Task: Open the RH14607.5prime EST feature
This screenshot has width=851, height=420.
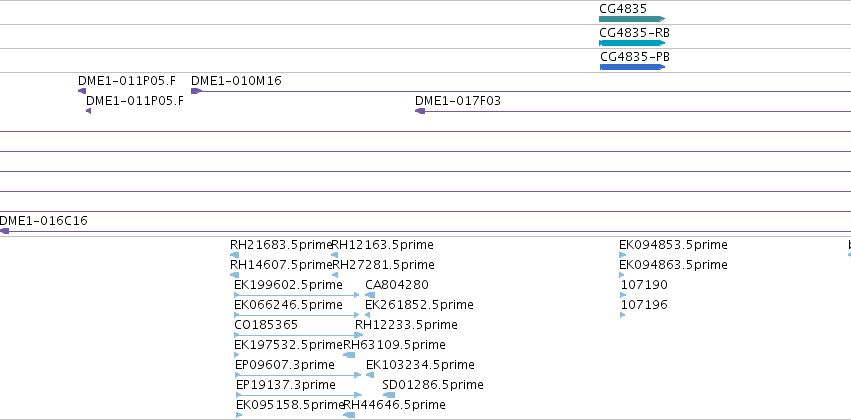Action: click(x=234, y=275)
